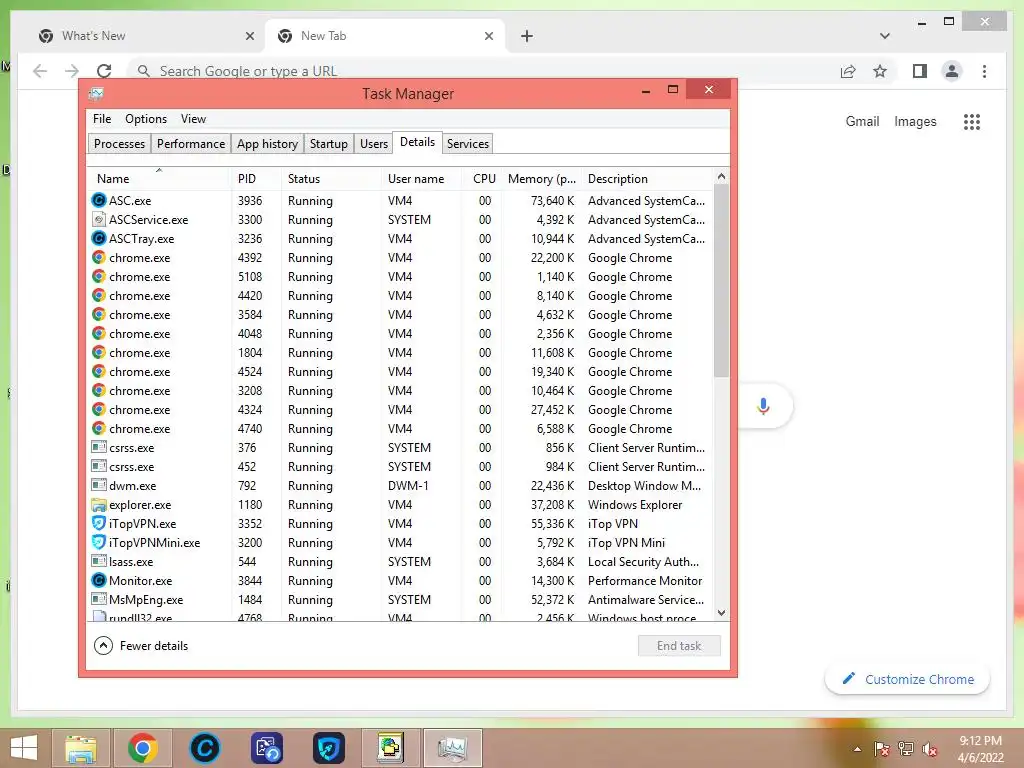Click the voice search microphone

763,406
